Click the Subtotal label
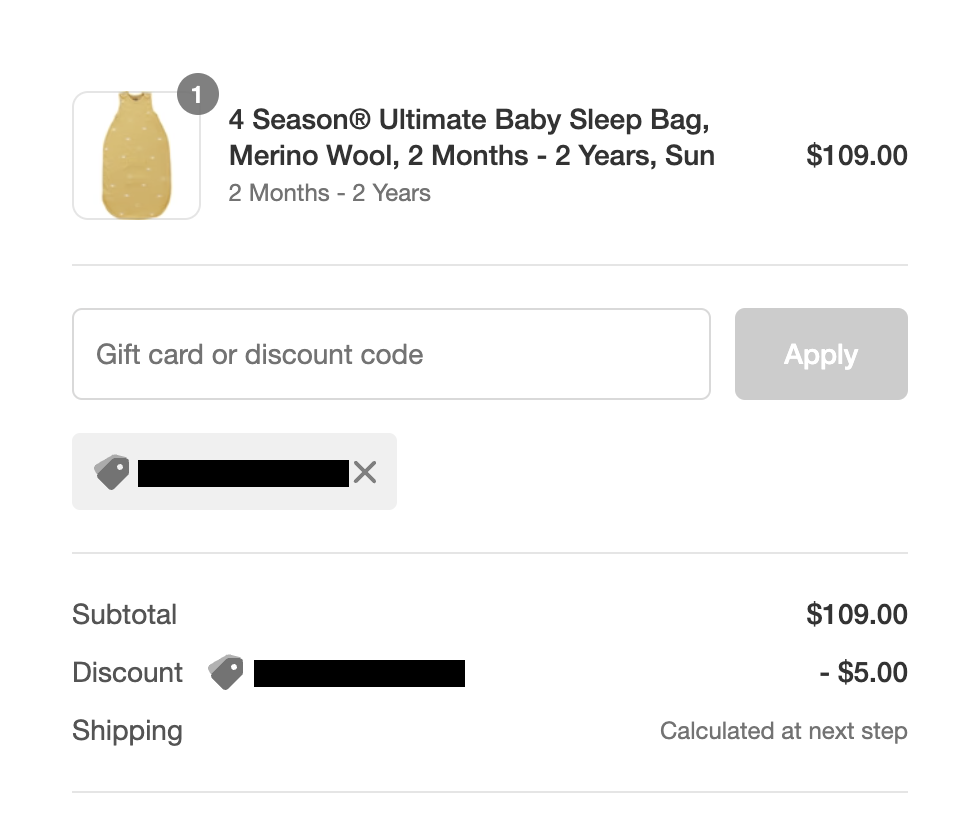 tap(124, 614)
